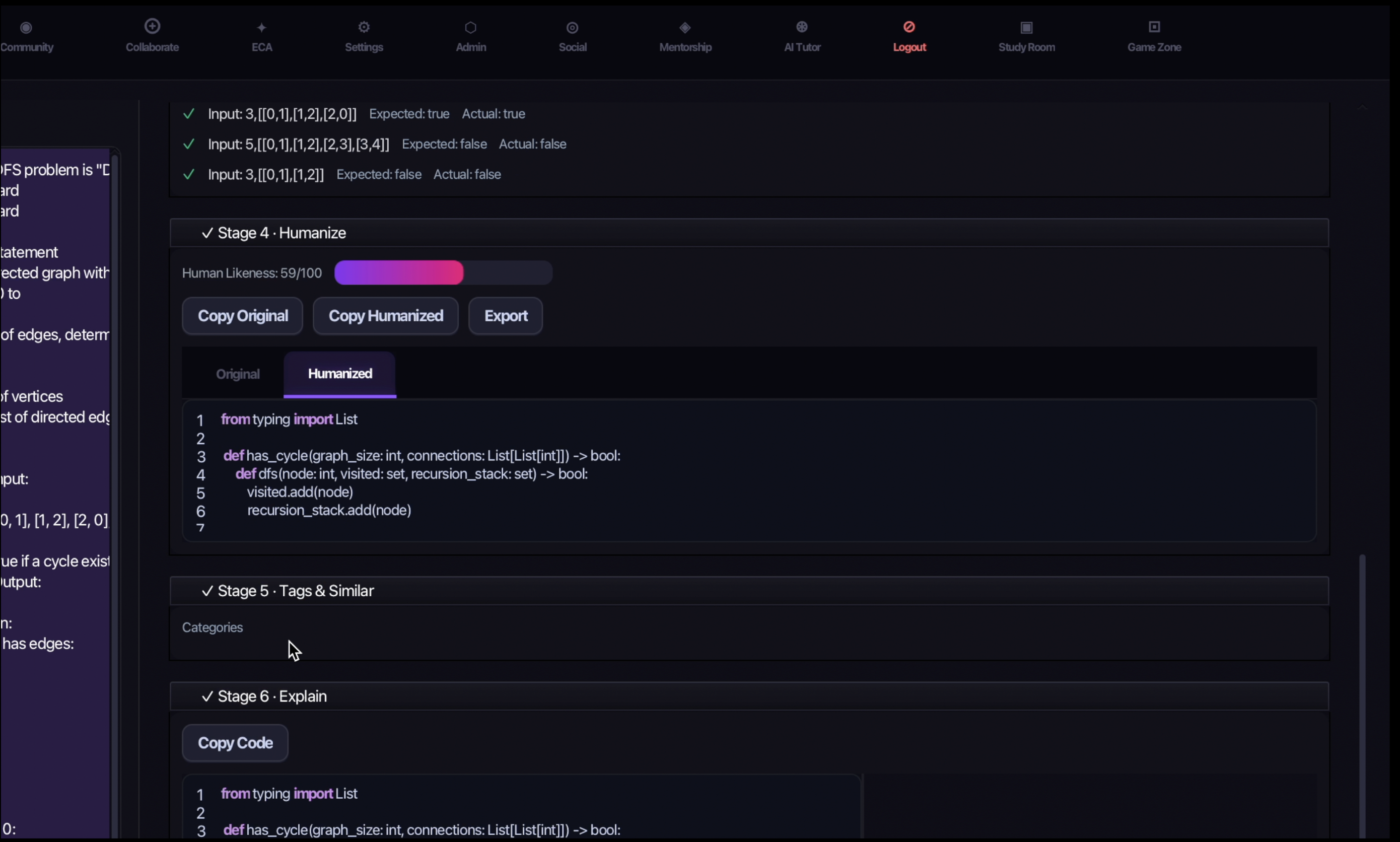Collapse Stage 5 Tags & Similar header
This screenshot has width=1400, height=842.
click(x=749, y=591)
